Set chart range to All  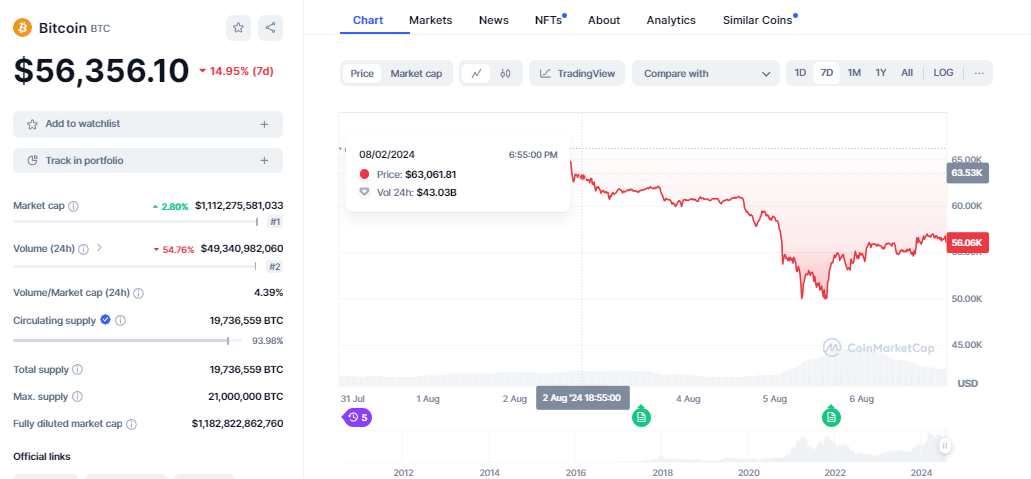click(907, 73)
